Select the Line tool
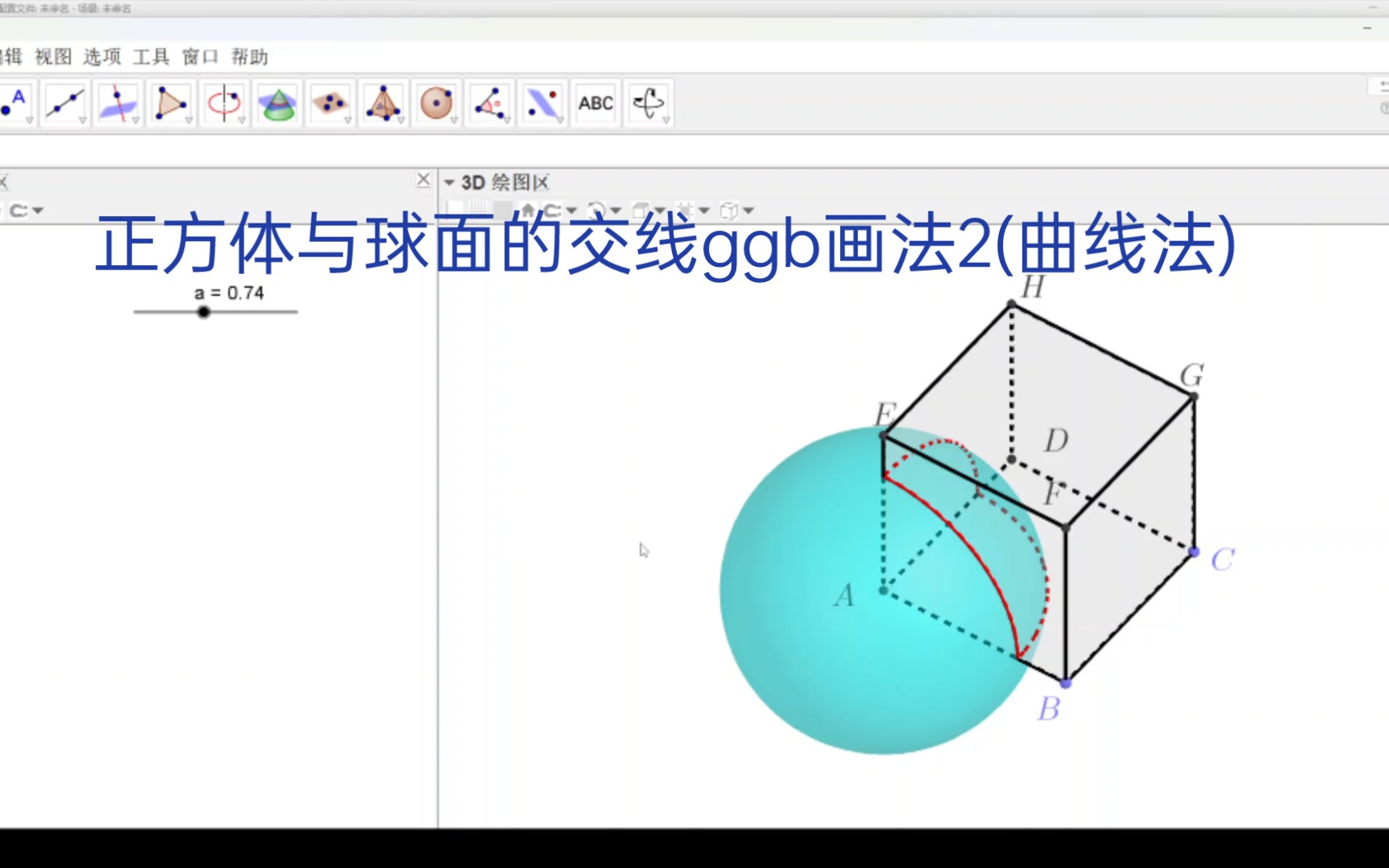The height and width of the screenshot is (868, 1389). click(x=64, y=103)
